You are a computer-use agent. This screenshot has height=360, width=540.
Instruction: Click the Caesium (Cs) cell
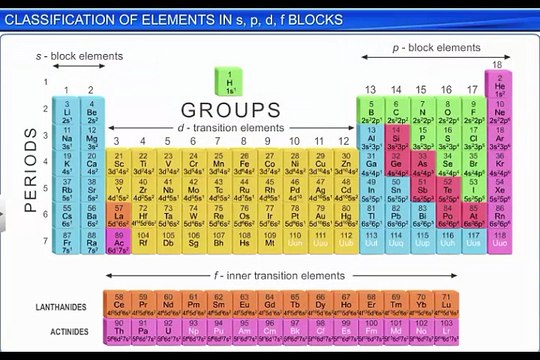(x=66, y=216)
